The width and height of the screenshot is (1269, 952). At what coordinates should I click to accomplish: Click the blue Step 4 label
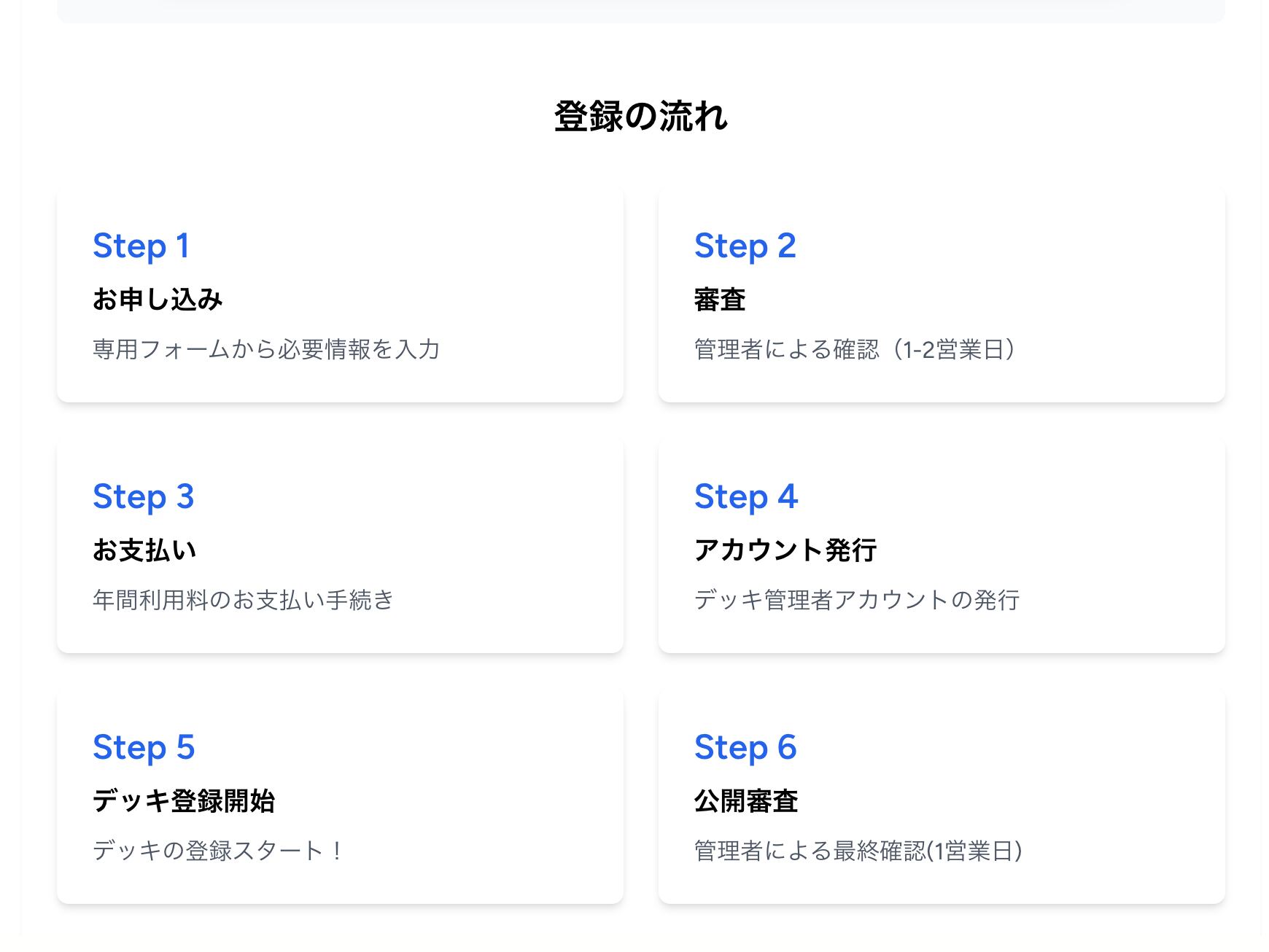click(x=746, y=496)
